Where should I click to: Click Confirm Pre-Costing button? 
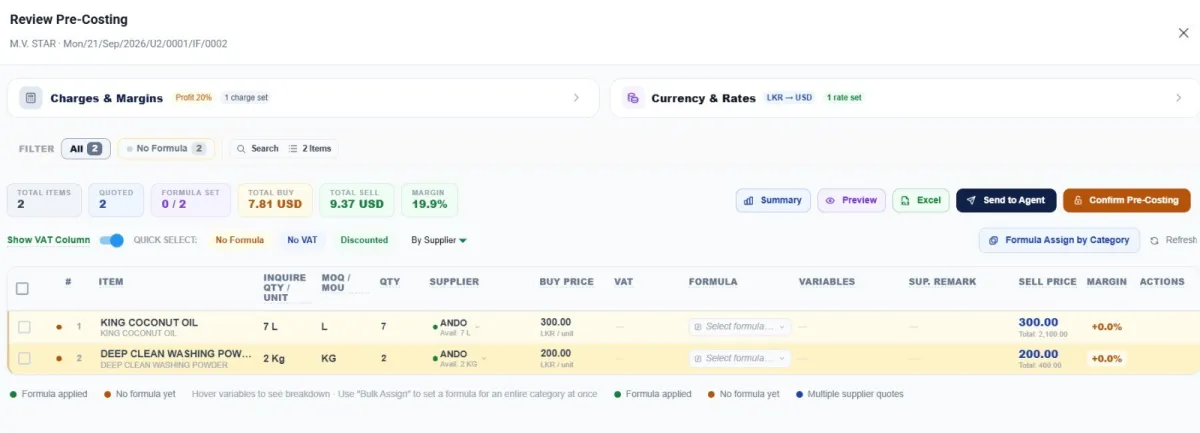(x=1126, y=200)
